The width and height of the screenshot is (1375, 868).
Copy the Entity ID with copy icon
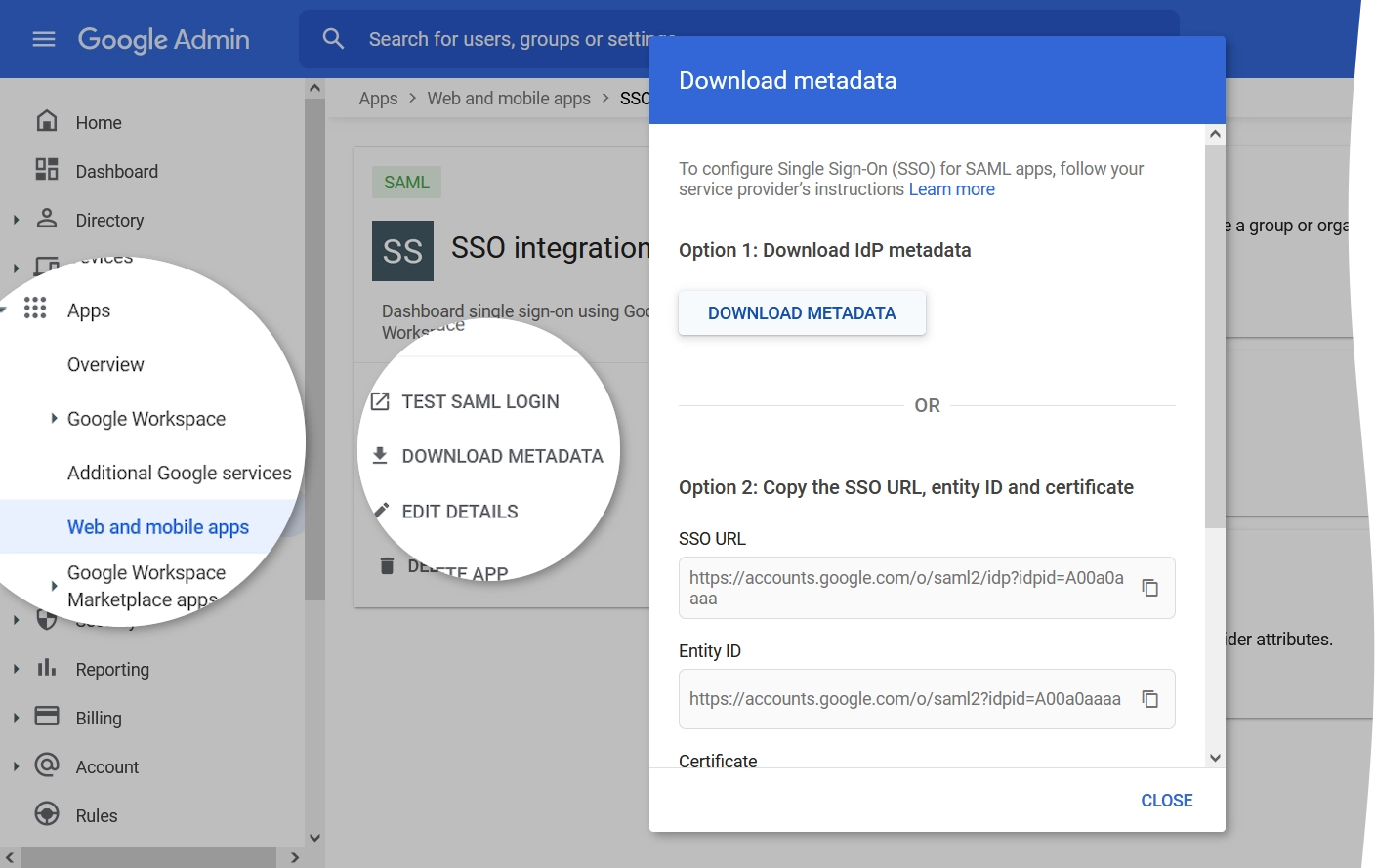pos(1150,699)
